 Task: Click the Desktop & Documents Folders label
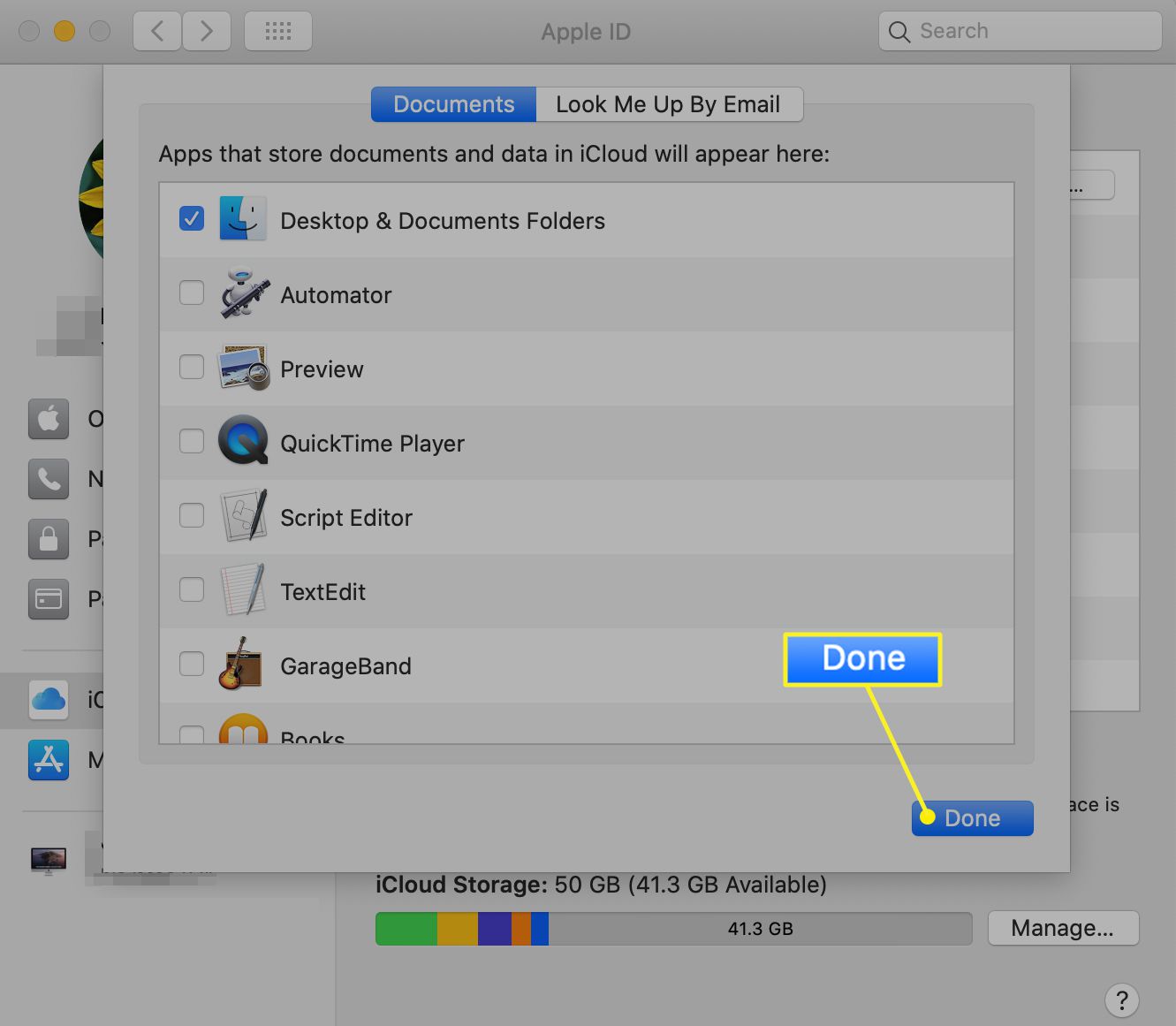(443, 221)
